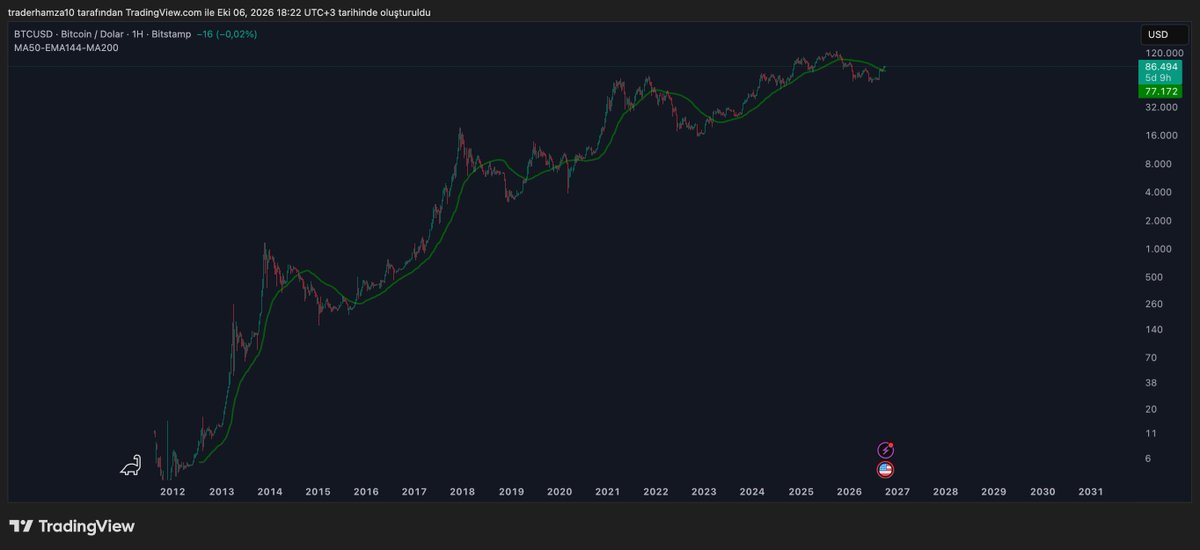1200x550 pixels.
Task: Click the −16 (−0,02%) price change text
Action: [x=226, y=34]
